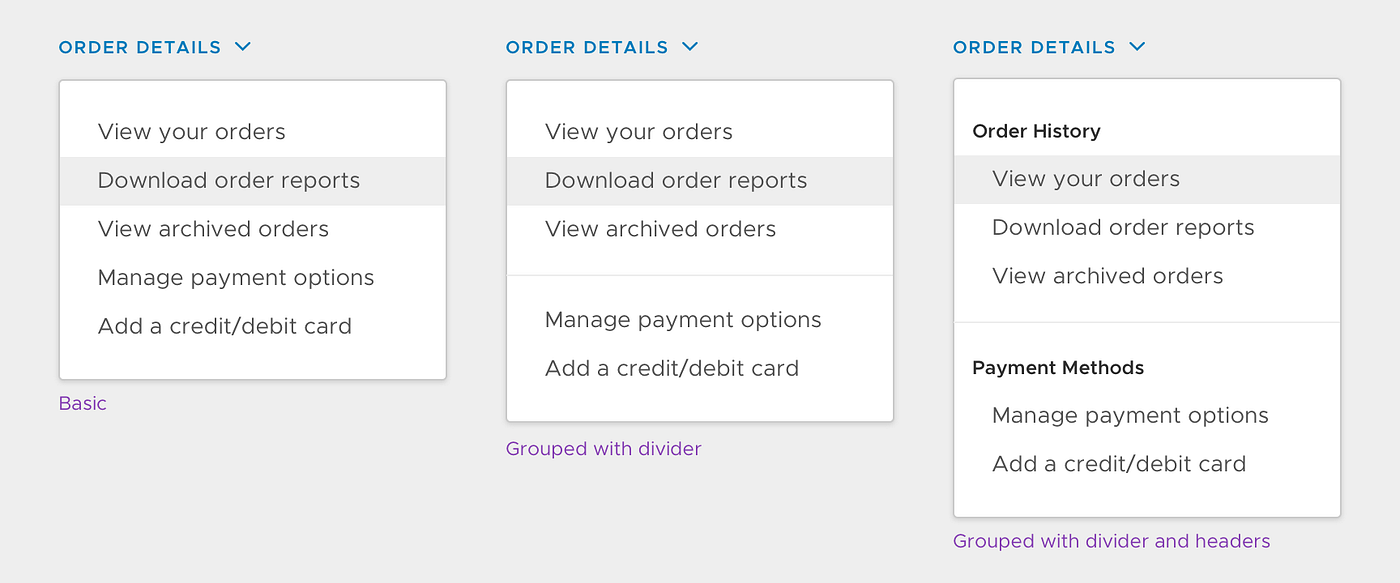Click Add a credit/debit card in the divider menu

pos(671,368)
